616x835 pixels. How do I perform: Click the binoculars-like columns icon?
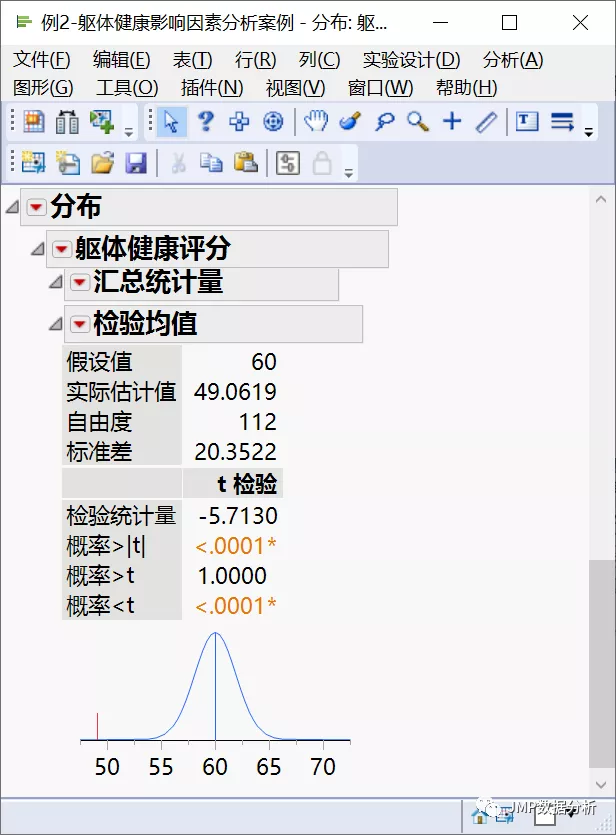pos(68,121)
